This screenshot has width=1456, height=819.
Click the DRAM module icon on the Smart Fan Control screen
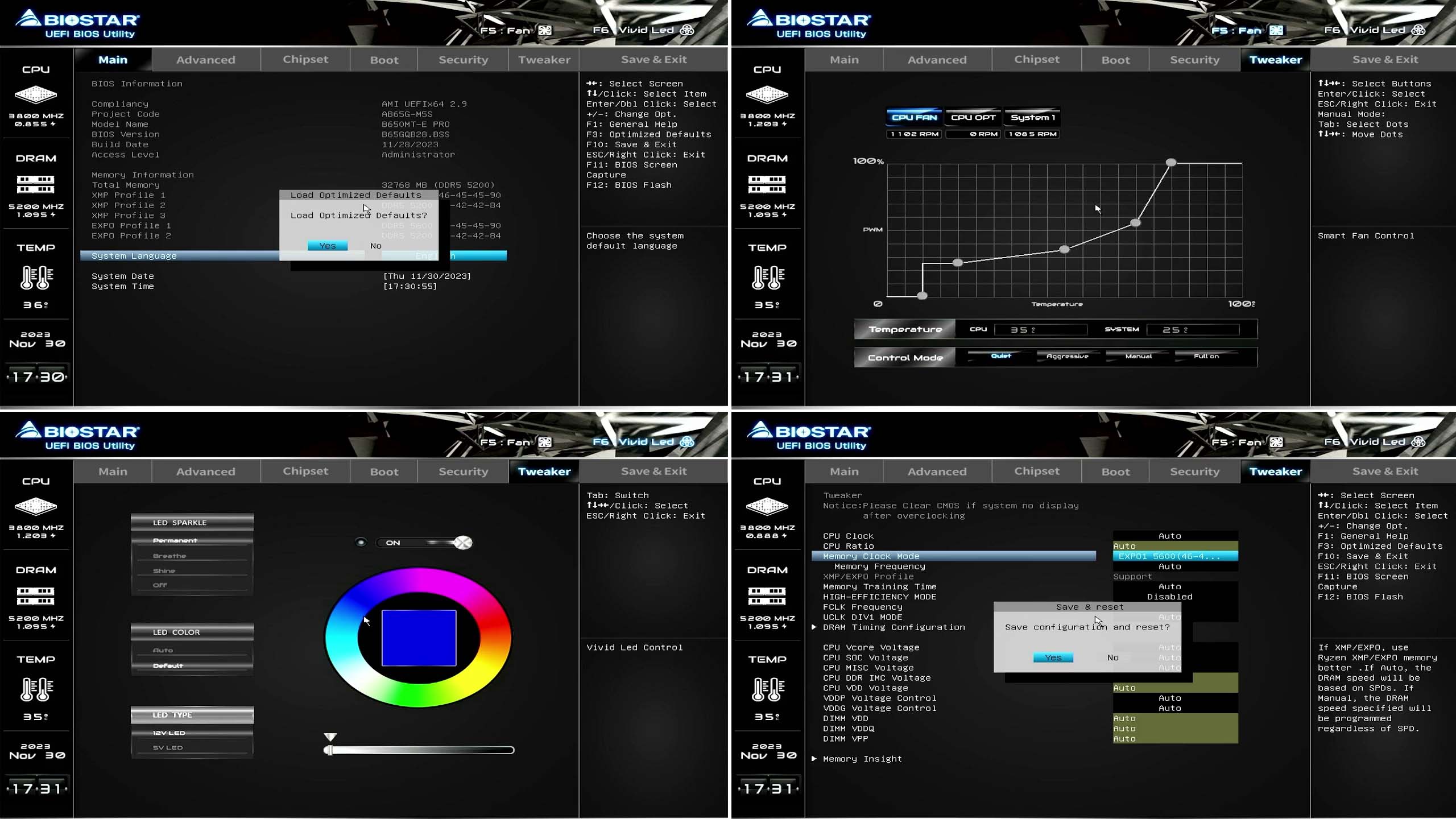point(767,184)
